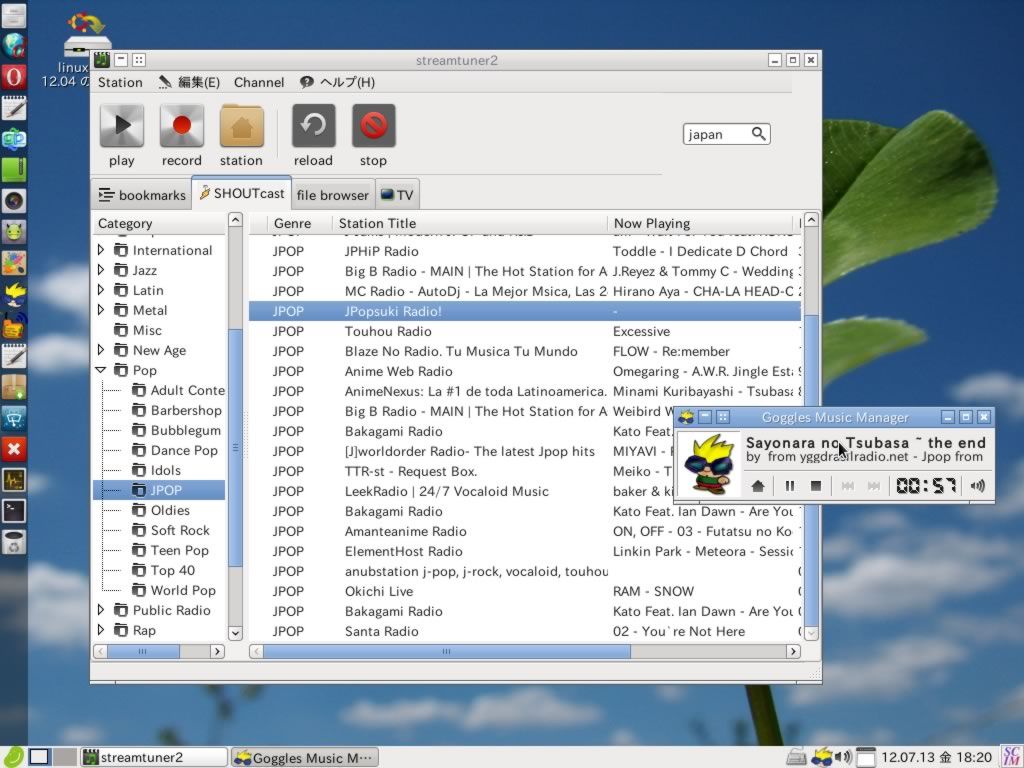
Task: Click the Opera icon in the dock
Action: click(x=14, y=76)
